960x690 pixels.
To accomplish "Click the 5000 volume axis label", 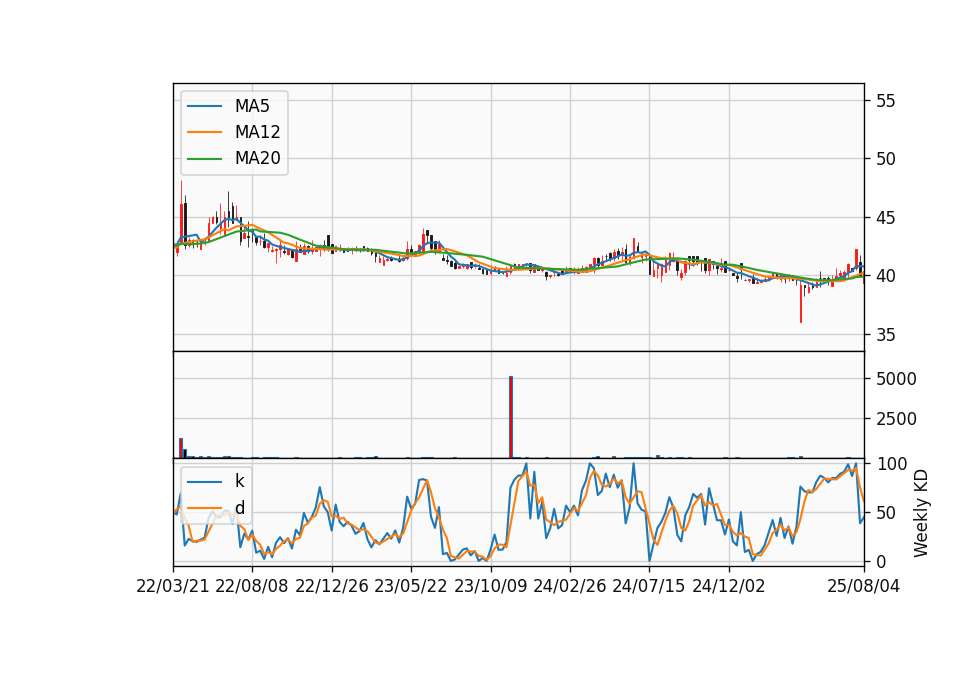I will pyautogui.click(x=896, y=379).
